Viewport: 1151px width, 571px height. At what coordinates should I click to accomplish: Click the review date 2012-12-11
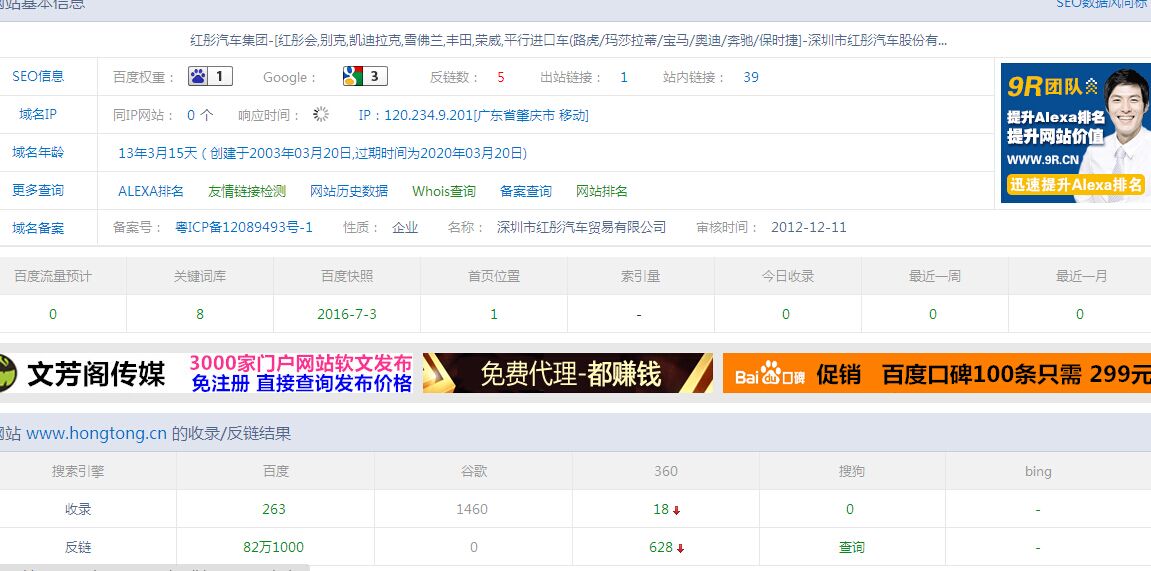click(x=809, y=228)
